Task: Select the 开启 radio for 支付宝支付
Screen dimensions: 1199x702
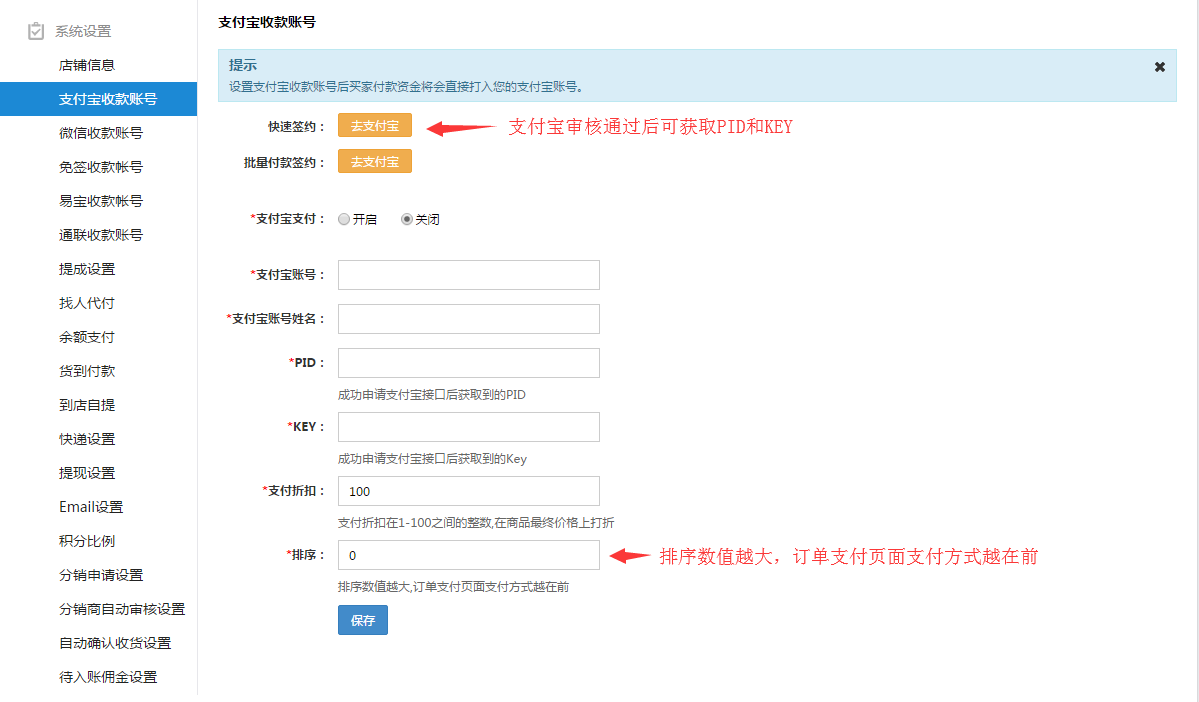Action: point(344,219)
